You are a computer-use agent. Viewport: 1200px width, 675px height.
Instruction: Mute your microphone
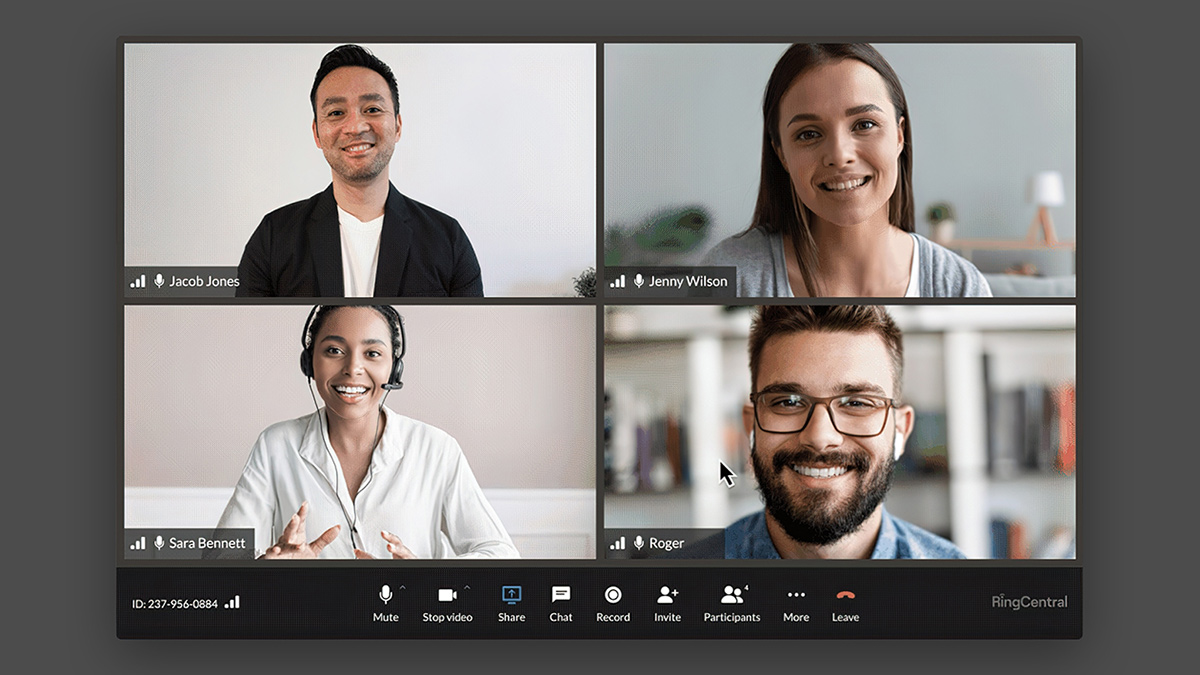pyautogui.click(x=385, y=594)
